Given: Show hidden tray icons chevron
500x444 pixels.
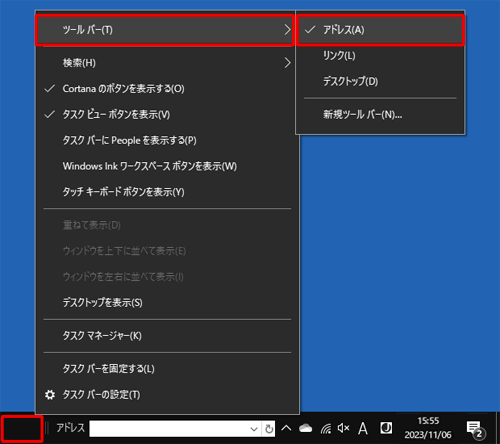Looking at the screenshot, I should pyautogui.click(x=286, y=428).
